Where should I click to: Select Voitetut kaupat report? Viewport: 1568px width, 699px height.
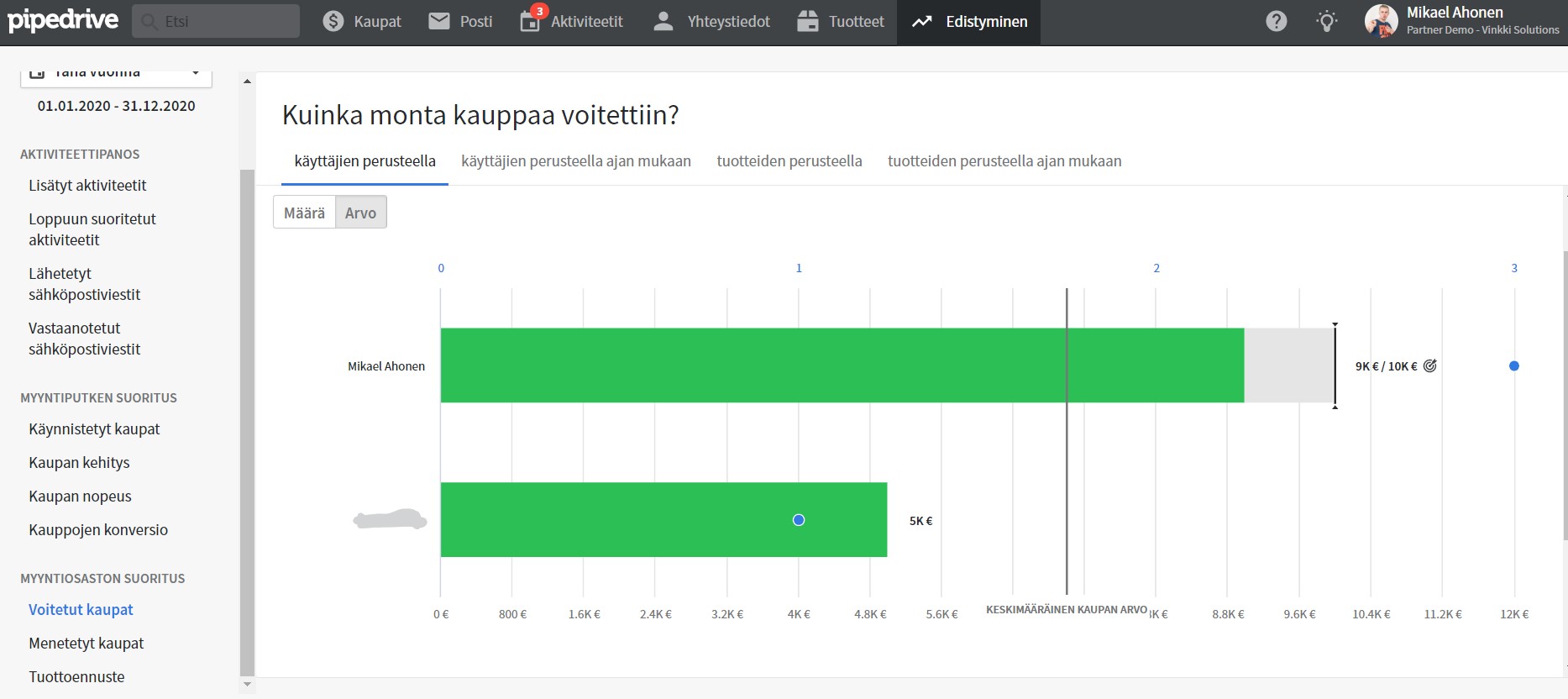click(81, 610)
